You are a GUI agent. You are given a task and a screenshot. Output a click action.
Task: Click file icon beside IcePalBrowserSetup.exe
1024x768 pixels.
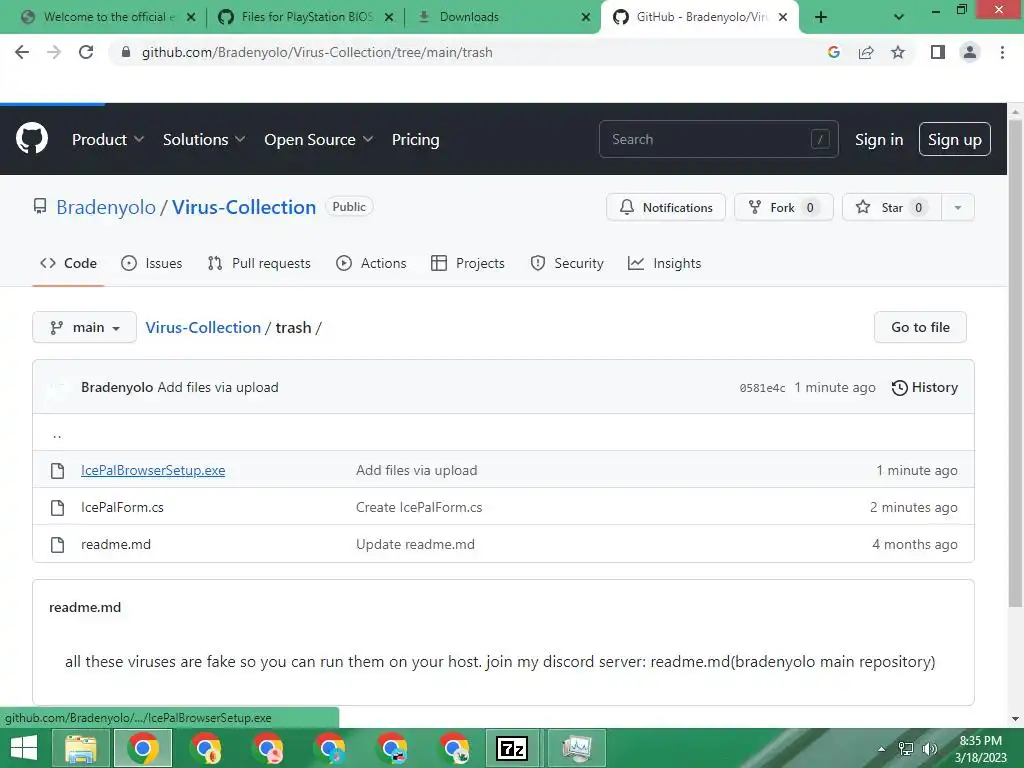tap(57, 470)
